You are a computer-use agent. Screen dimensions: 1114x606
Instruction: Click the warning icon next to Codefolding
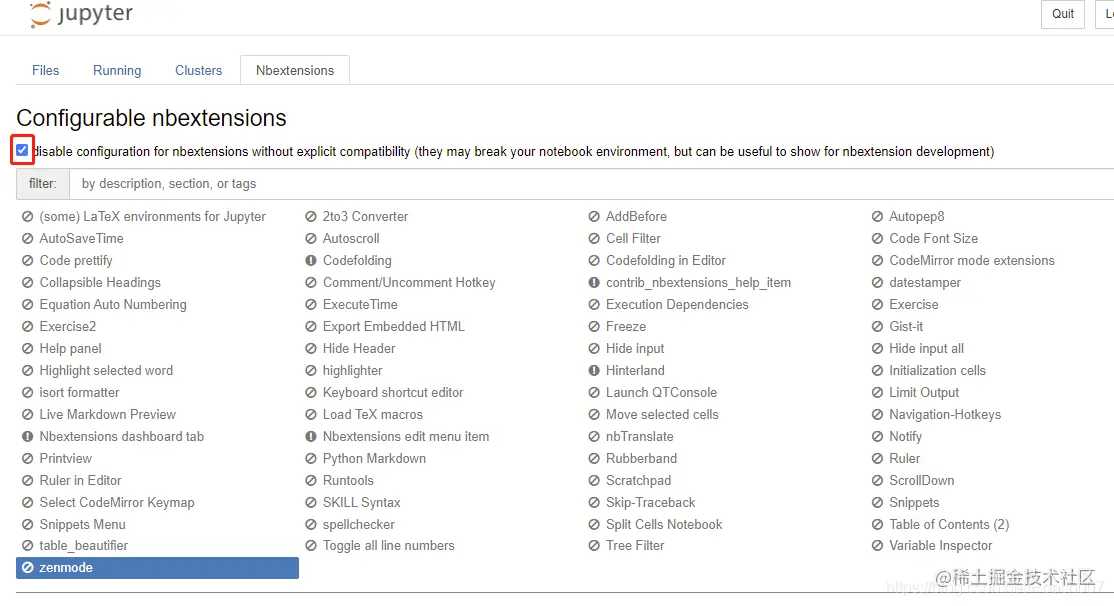(311, 261)
